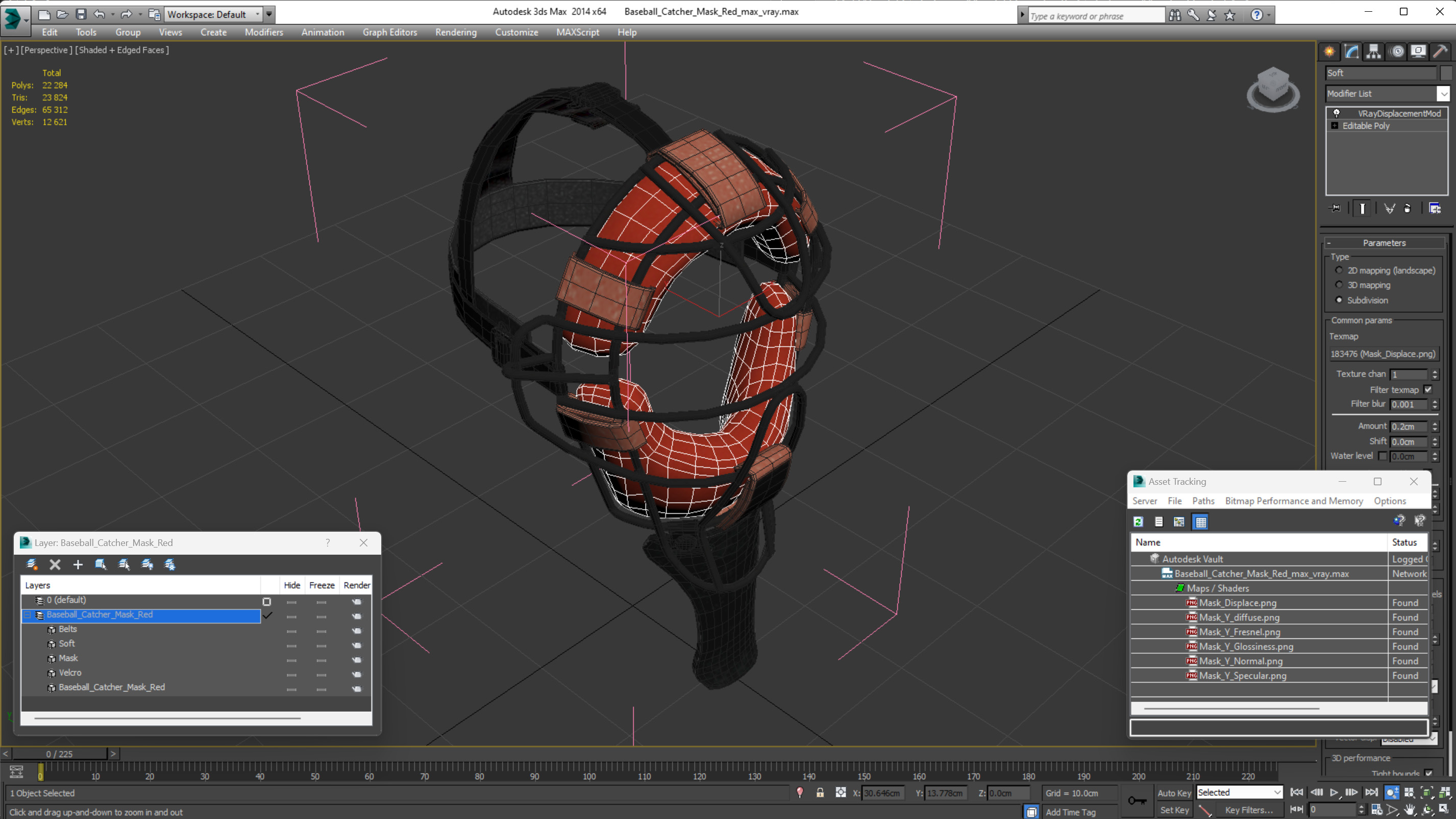Toggle the Filter texmap checkbox

click(x=1428, y=389)
